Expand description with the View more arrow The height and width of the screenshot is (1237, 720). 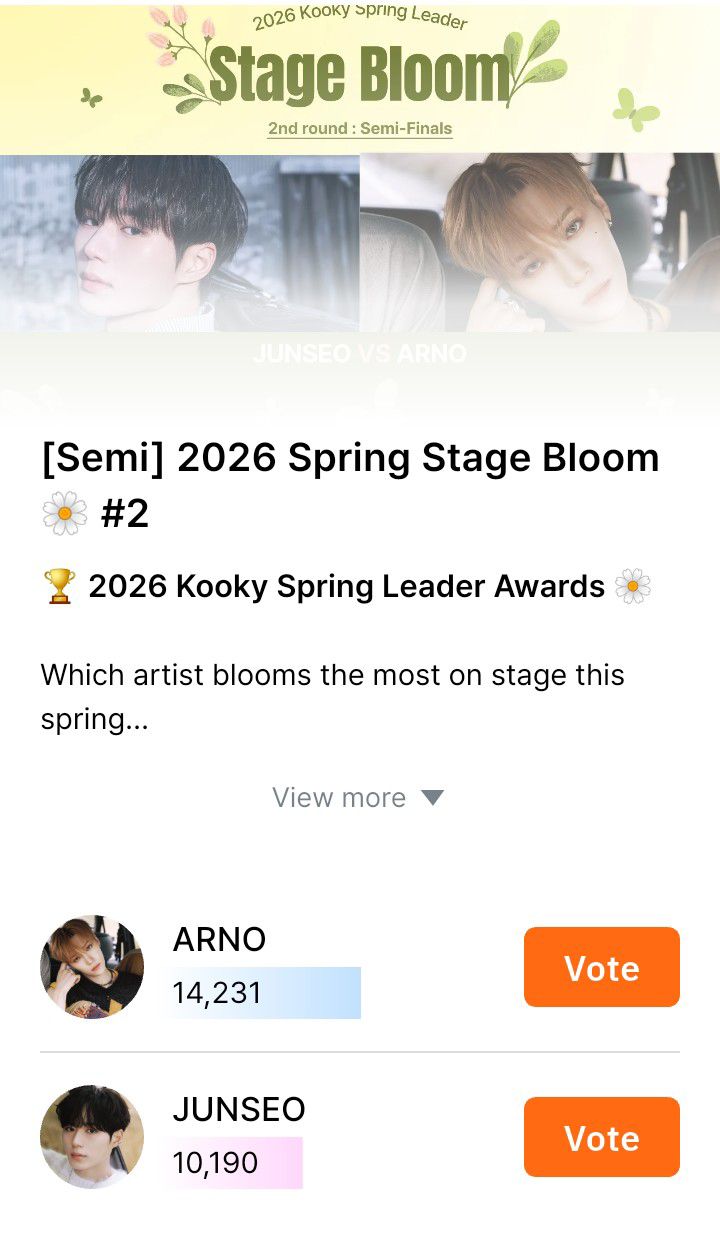pyautogui.click(x=432, y=797)
